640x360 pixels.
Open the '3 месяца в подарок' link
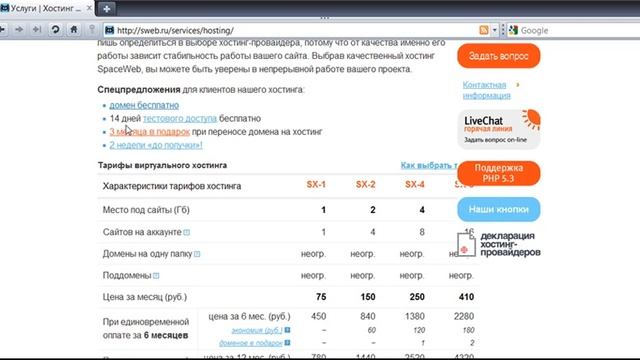(x=149, y=132)
